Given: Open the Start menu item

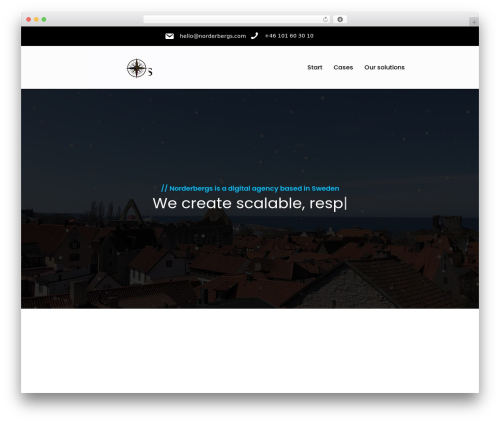Looking at the screenshot, I should pyautogui.click(x=315, y=67).
